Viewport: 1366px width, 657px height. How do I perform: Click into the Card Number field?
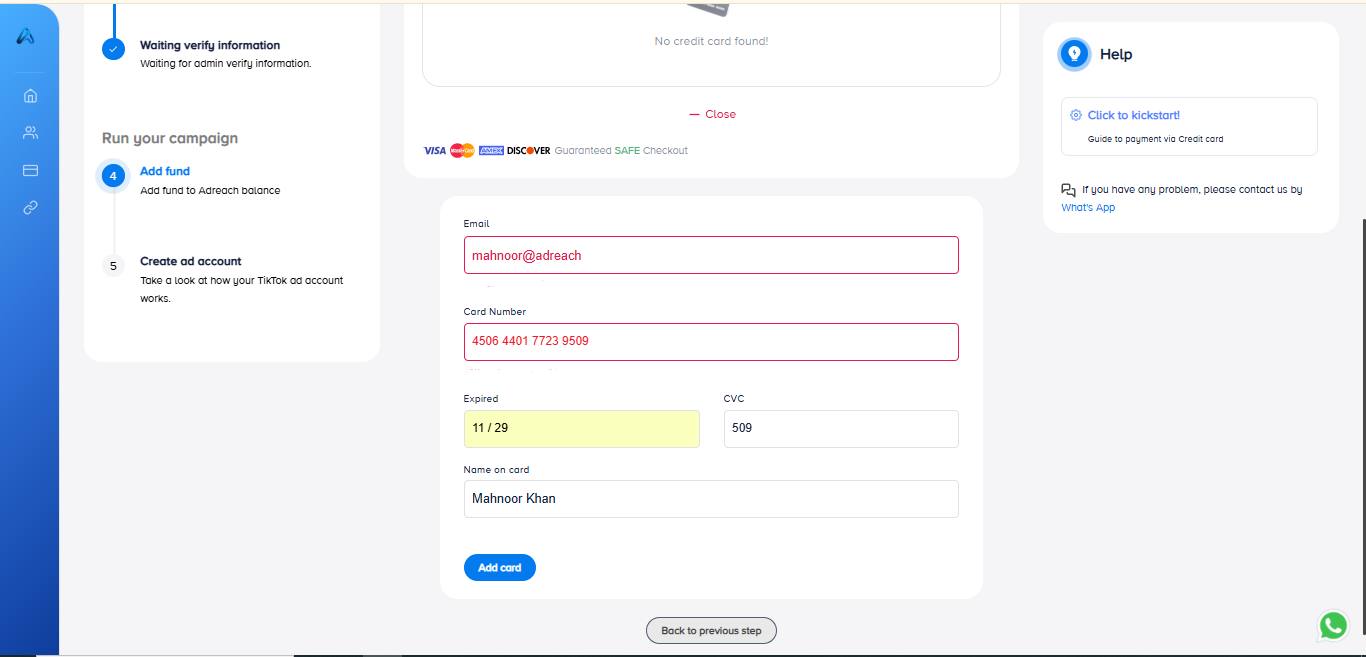(x=711, y=341)
